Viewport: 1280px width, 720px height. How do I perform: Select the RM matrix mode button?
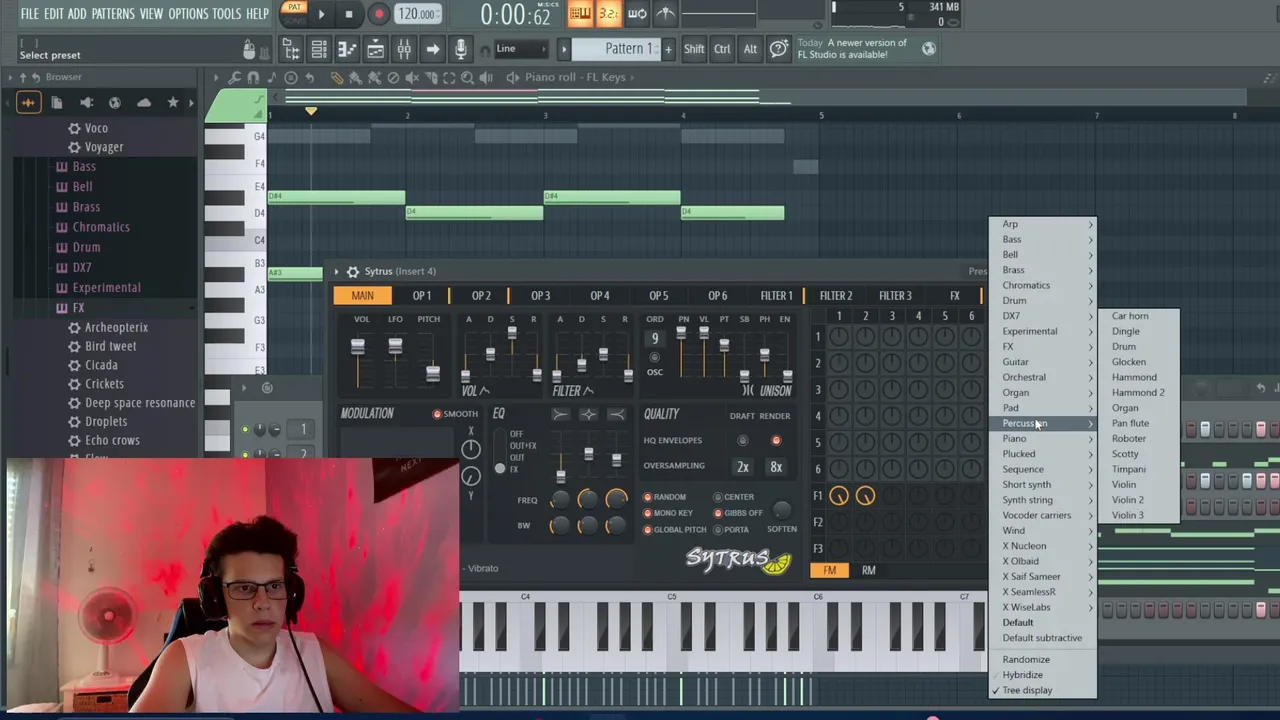868,570
